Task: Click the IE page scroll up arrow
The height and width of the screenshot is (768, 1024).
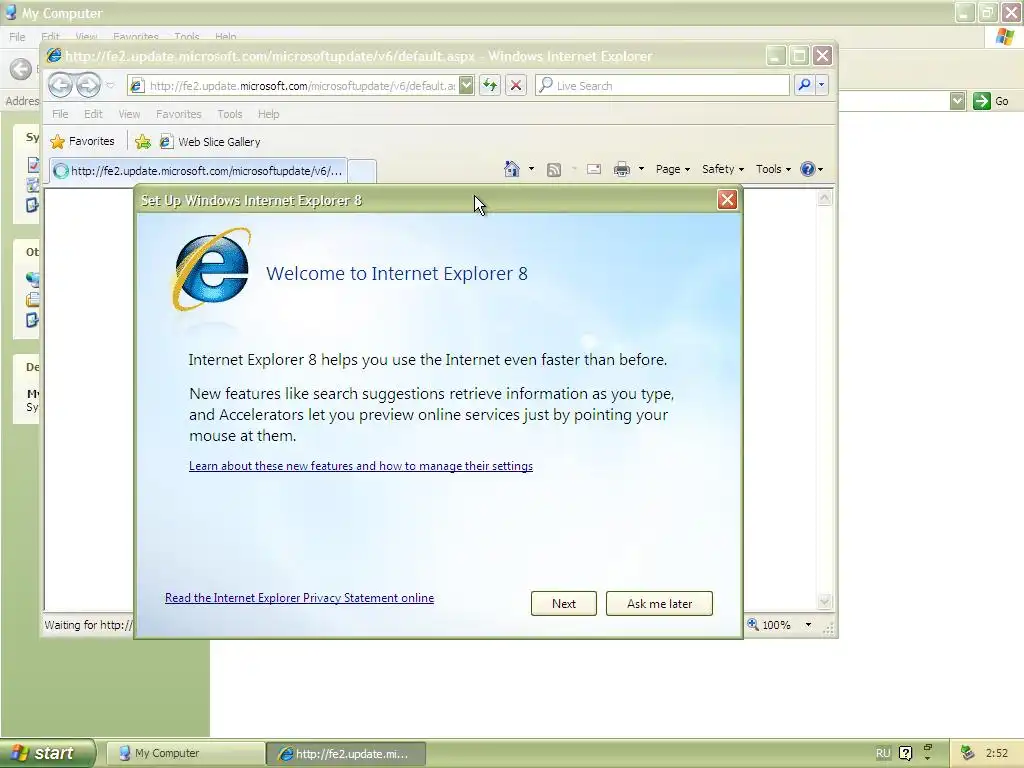Action: click(824, 199)
